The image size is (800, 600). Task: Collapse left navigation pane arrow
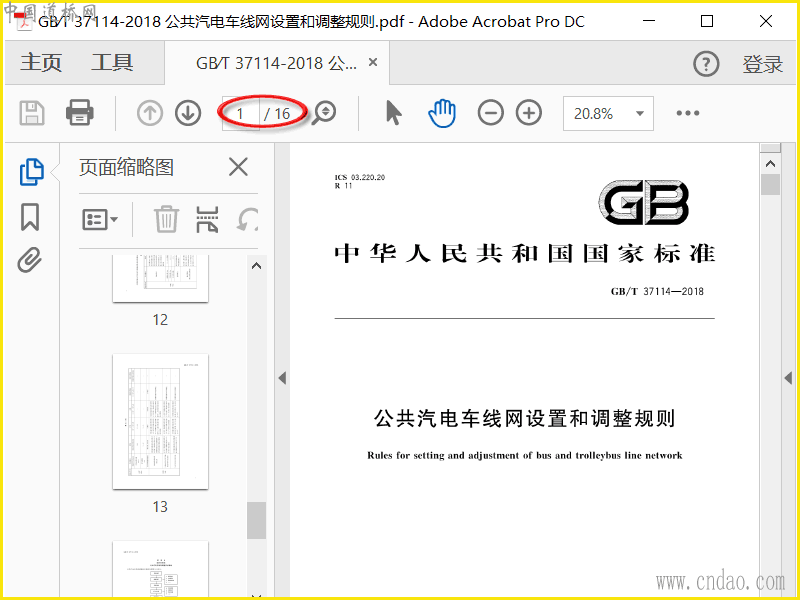282,378
